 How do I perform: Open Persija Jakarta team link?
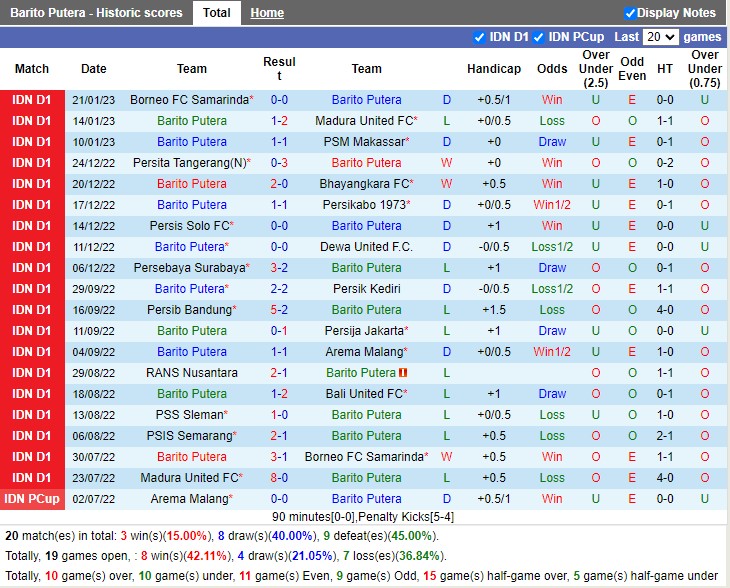click(x=364, y=331)
